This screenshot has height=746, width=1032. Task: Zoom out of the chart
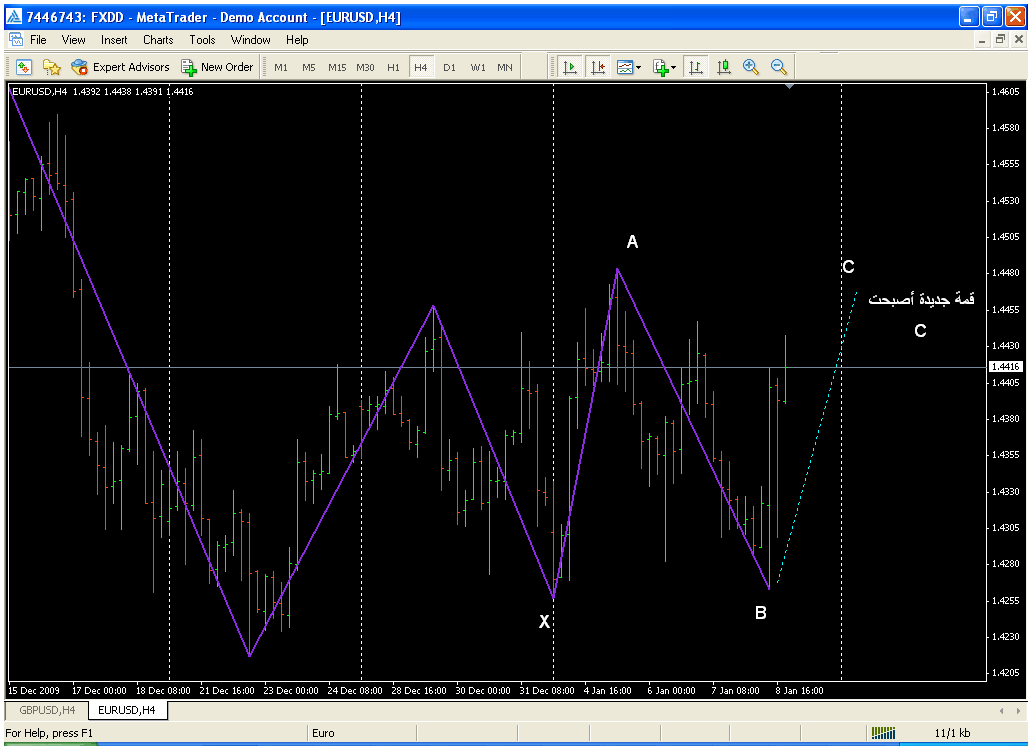coord(779,67)
